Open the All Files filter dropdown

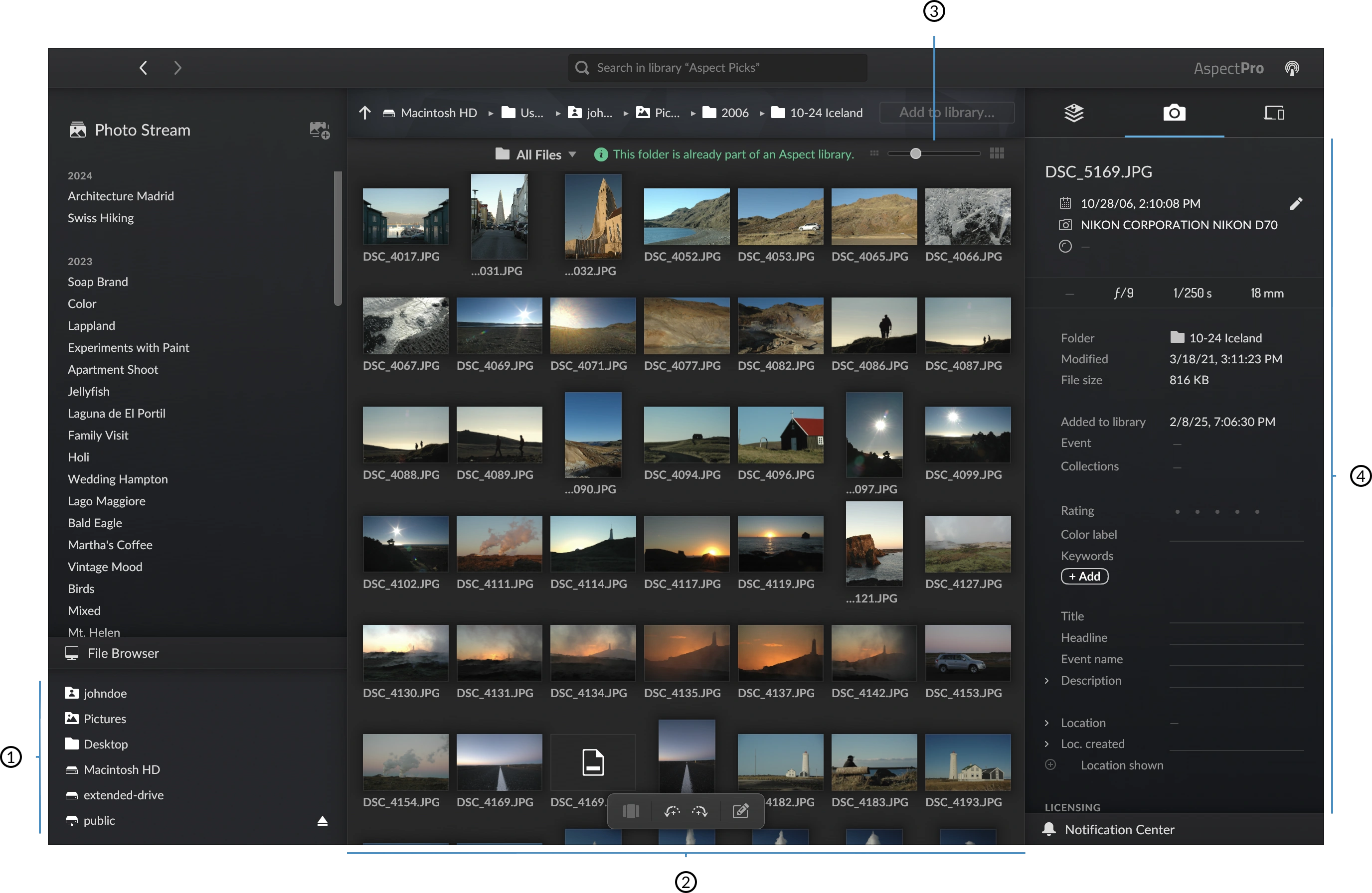click(x=535, y=154)
